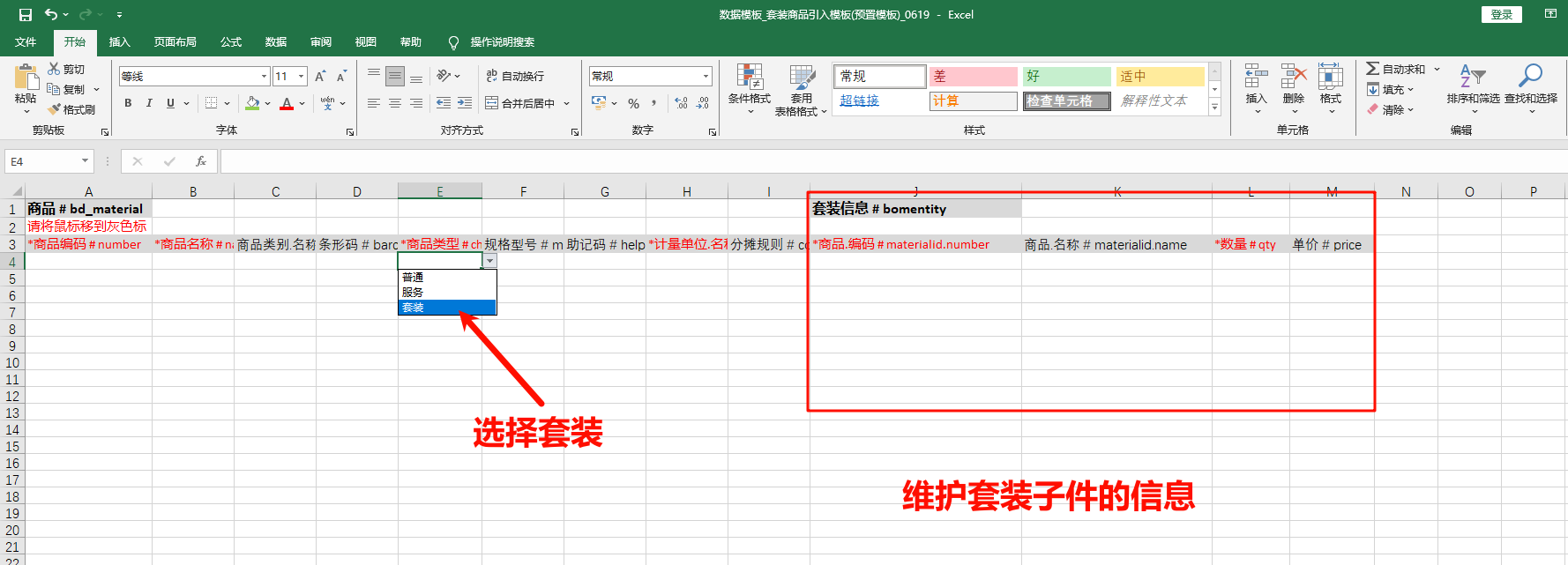Screen dimensions: 1568x565
Task: Open Merge and Center dropdown arrow
Action: (566, 103)
